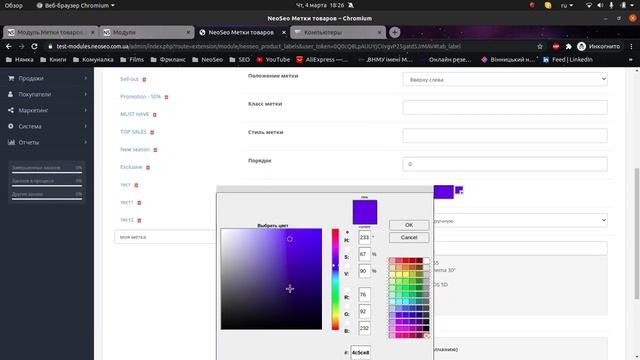Expand the Продажи sidebar menu arrow
The image size is (640, 360).
pos(85,78)
